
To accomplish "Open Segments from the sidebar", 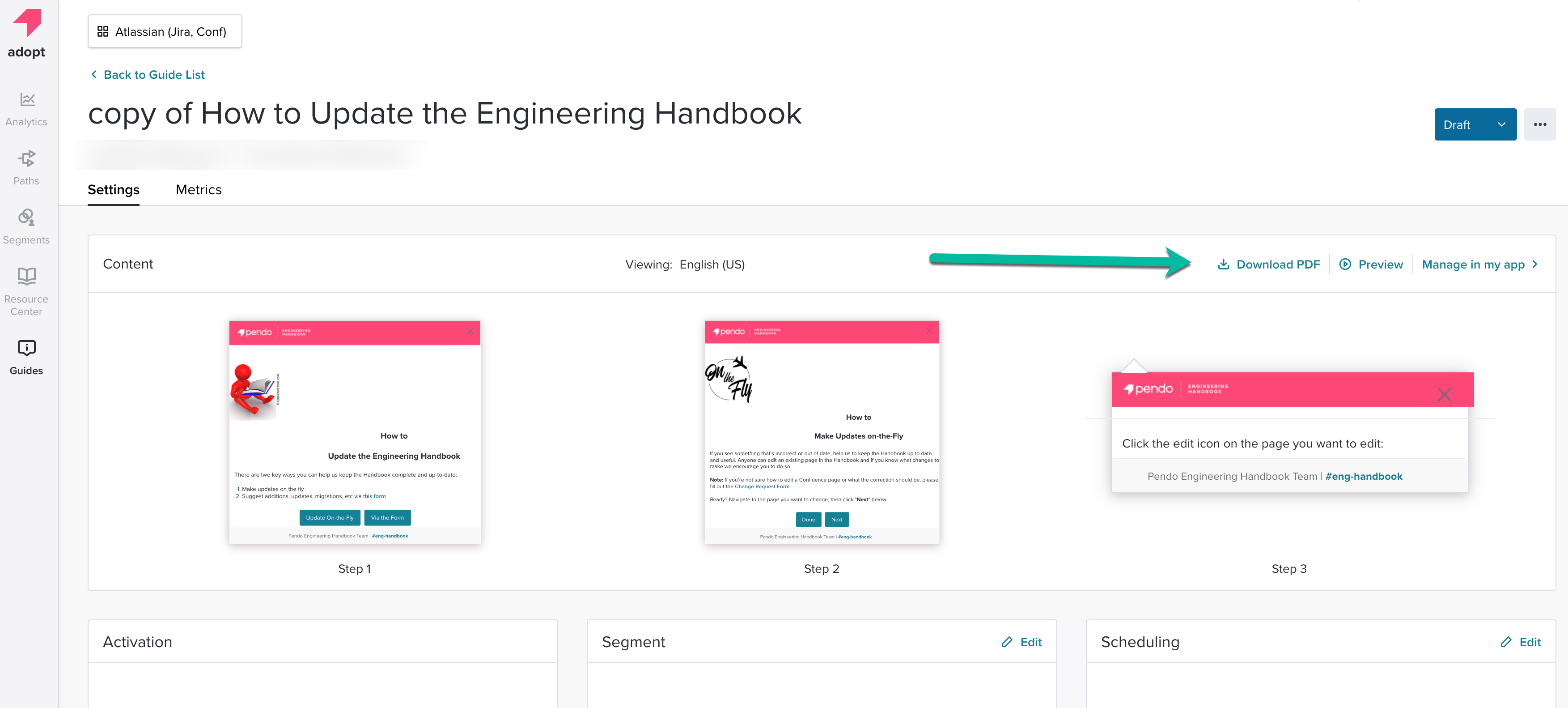I will click(26, 226).
